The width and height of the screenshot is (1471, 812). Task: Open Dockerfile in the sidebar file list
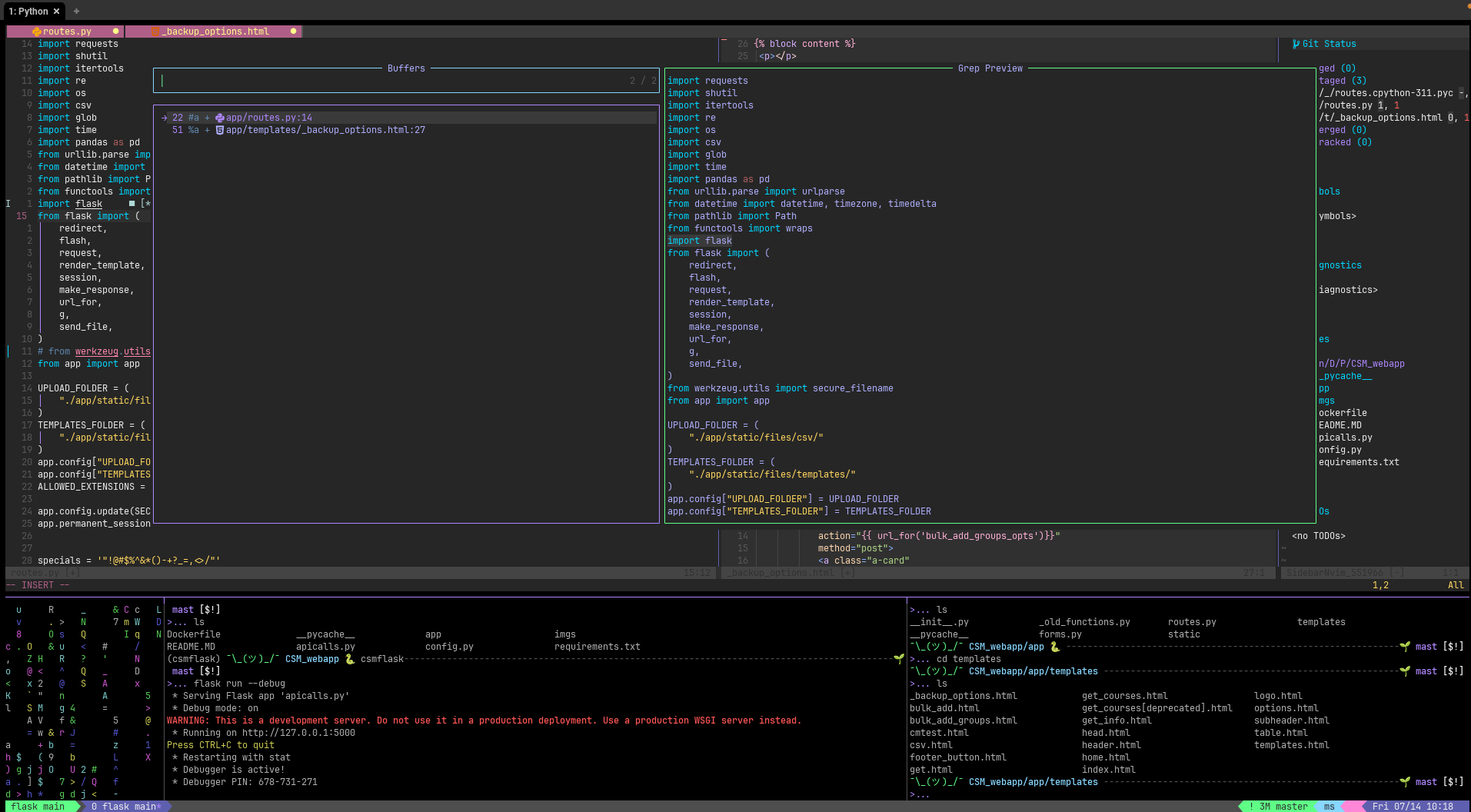[x=1343, y=413]
